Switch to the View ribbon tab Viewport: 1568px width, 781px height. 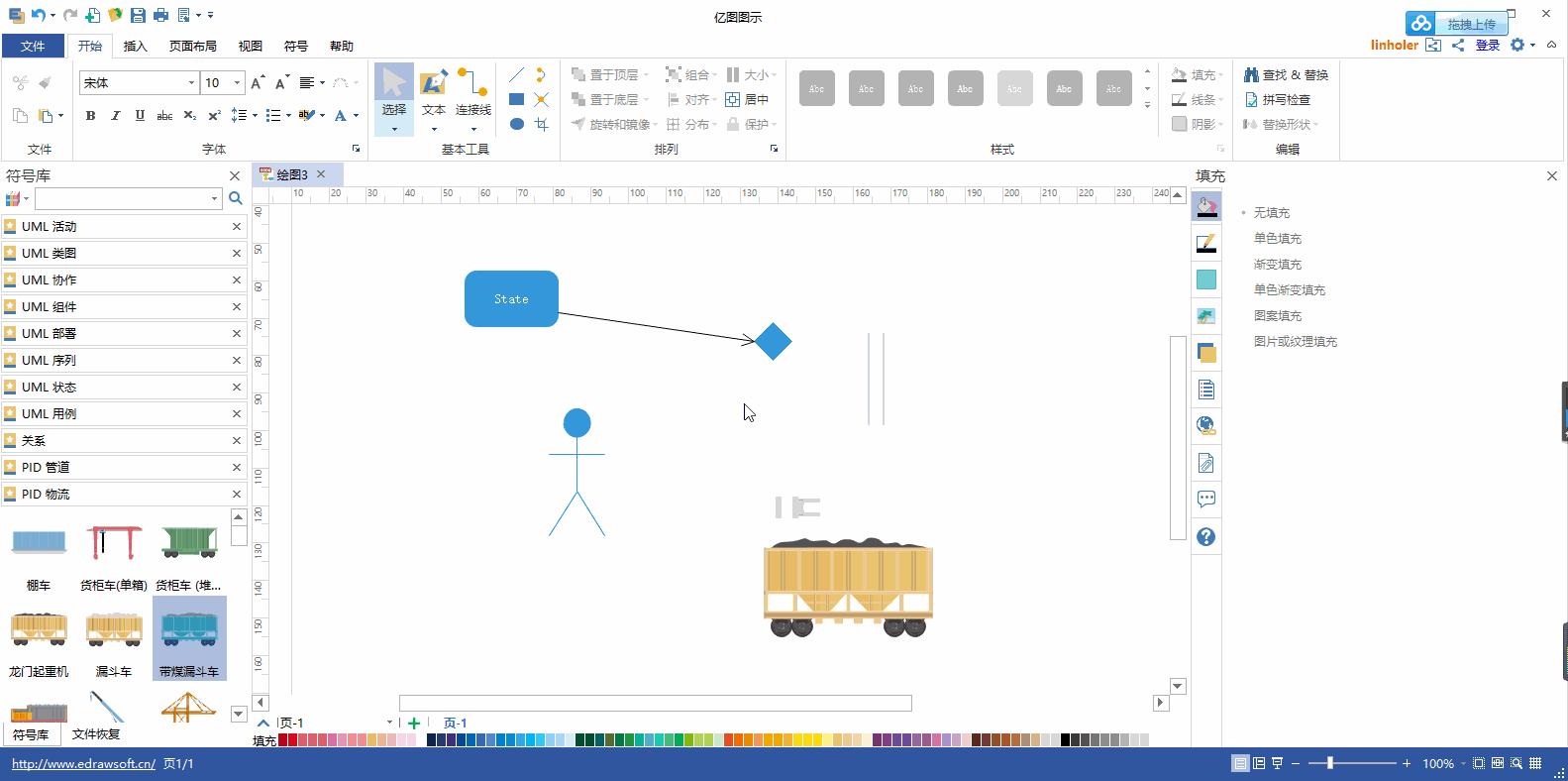click(x=250, y=47)
